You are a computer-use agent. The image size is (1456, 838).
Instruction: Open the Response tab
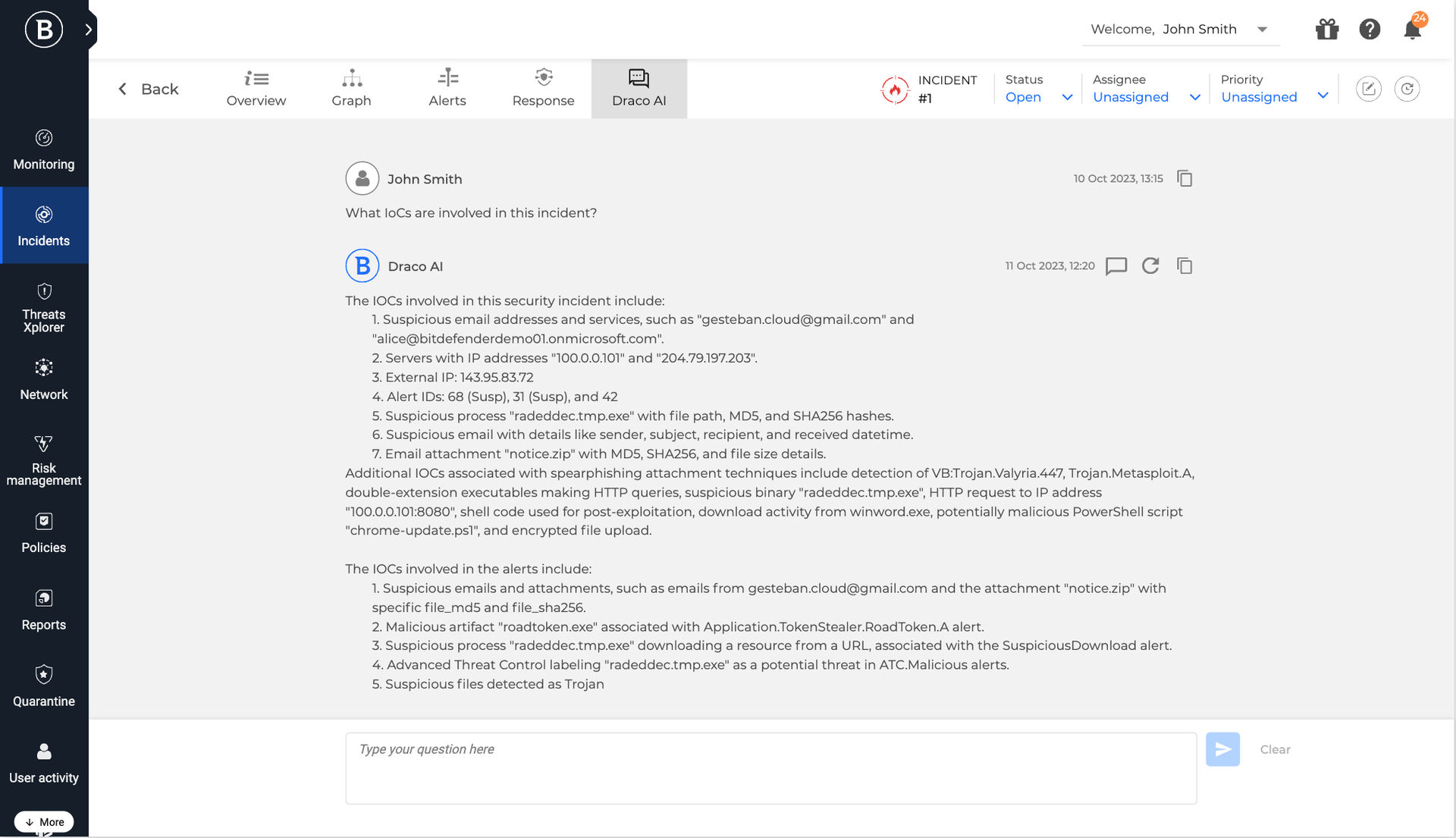543,89
